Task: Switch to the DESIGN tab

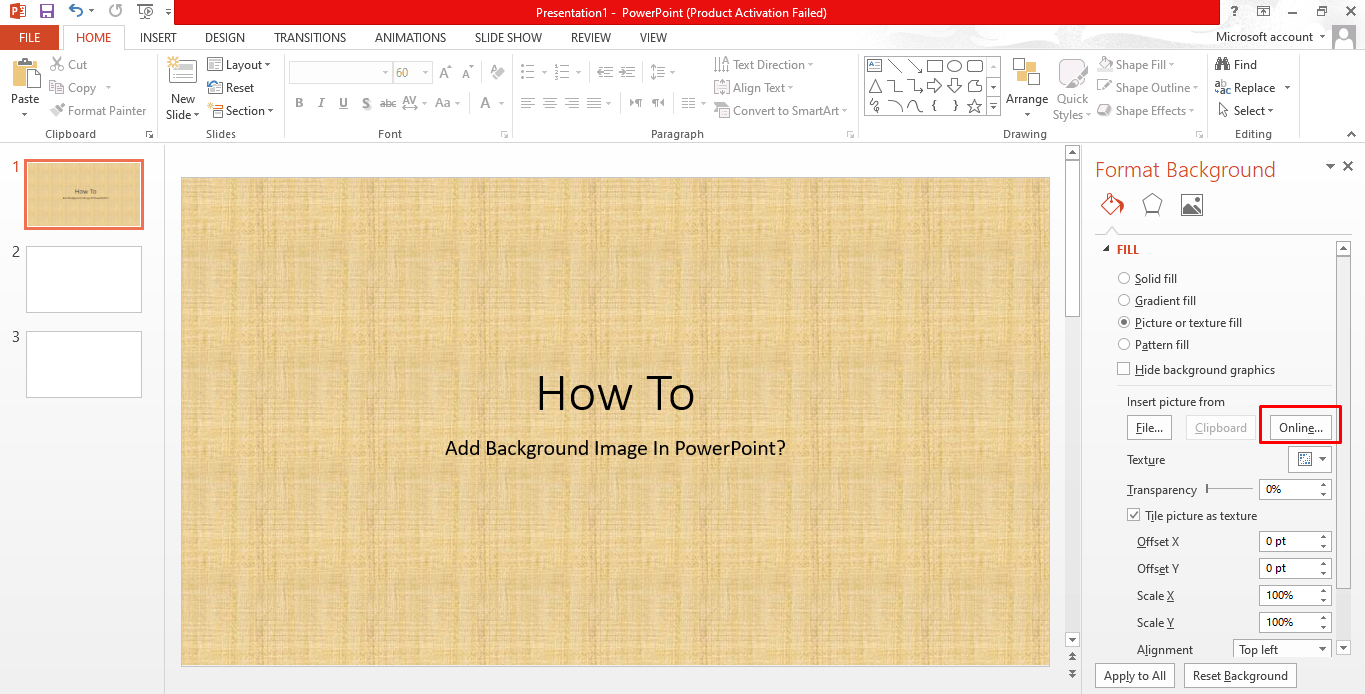Action: (225, 38)
